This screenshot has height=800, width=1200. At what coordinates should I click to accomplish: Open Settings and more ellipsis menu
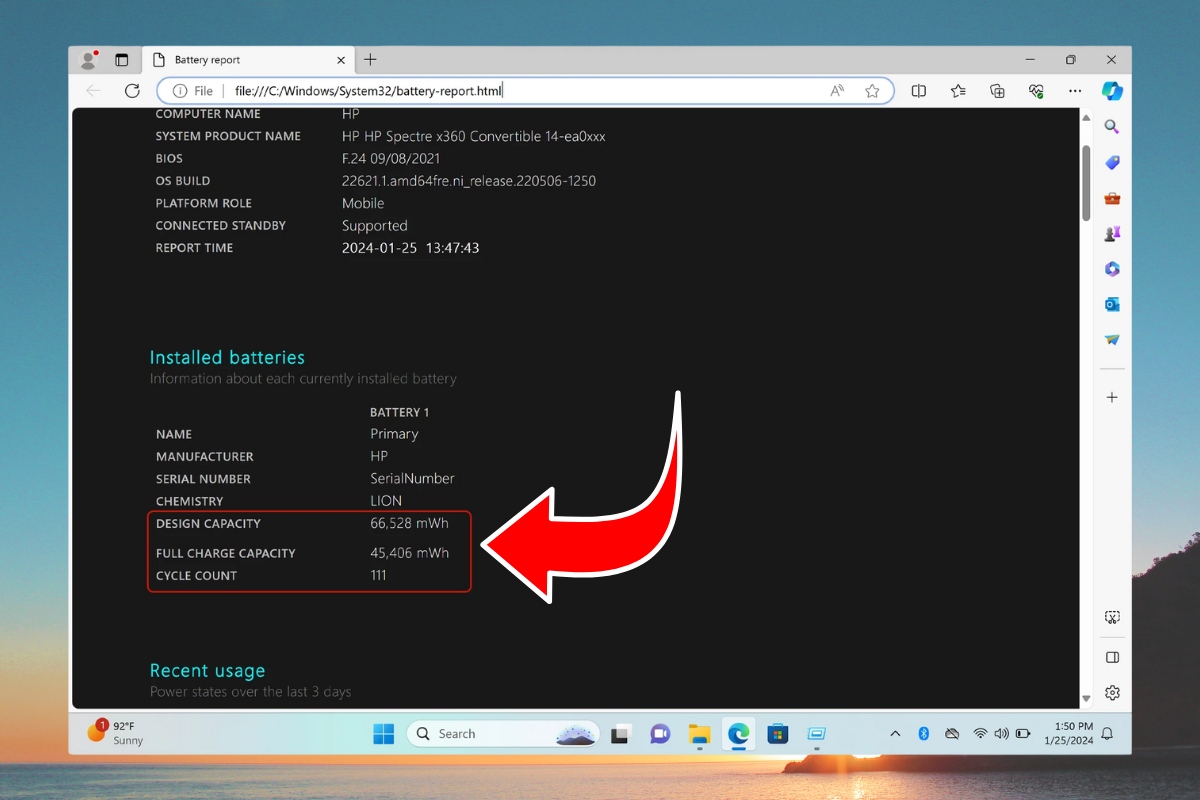(1075, 91)
